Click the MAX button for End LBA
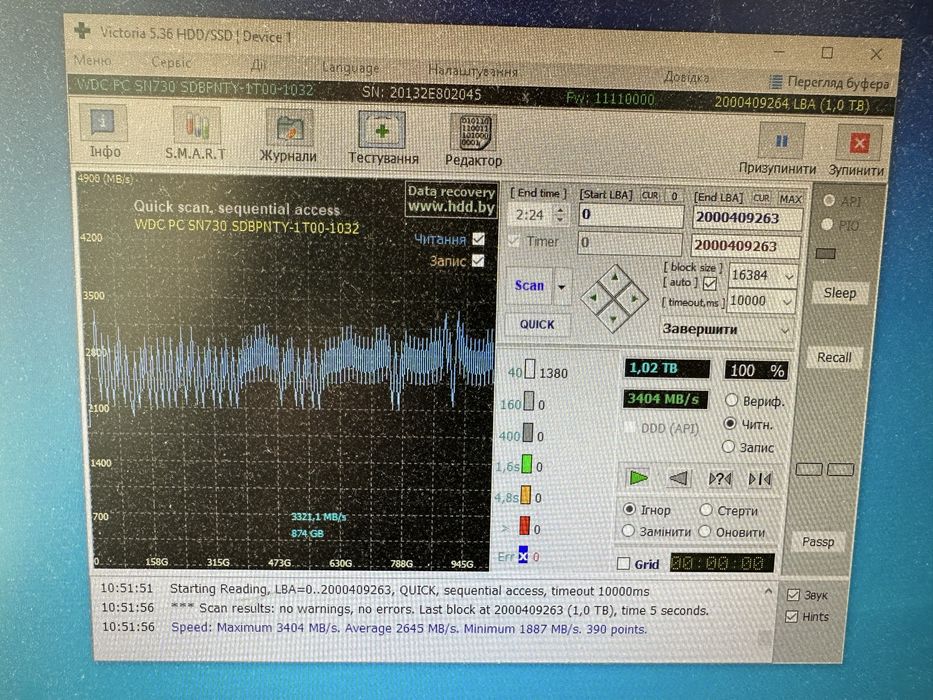The height and width of the screenshot is (700, 933). click(x=791, y=199)
